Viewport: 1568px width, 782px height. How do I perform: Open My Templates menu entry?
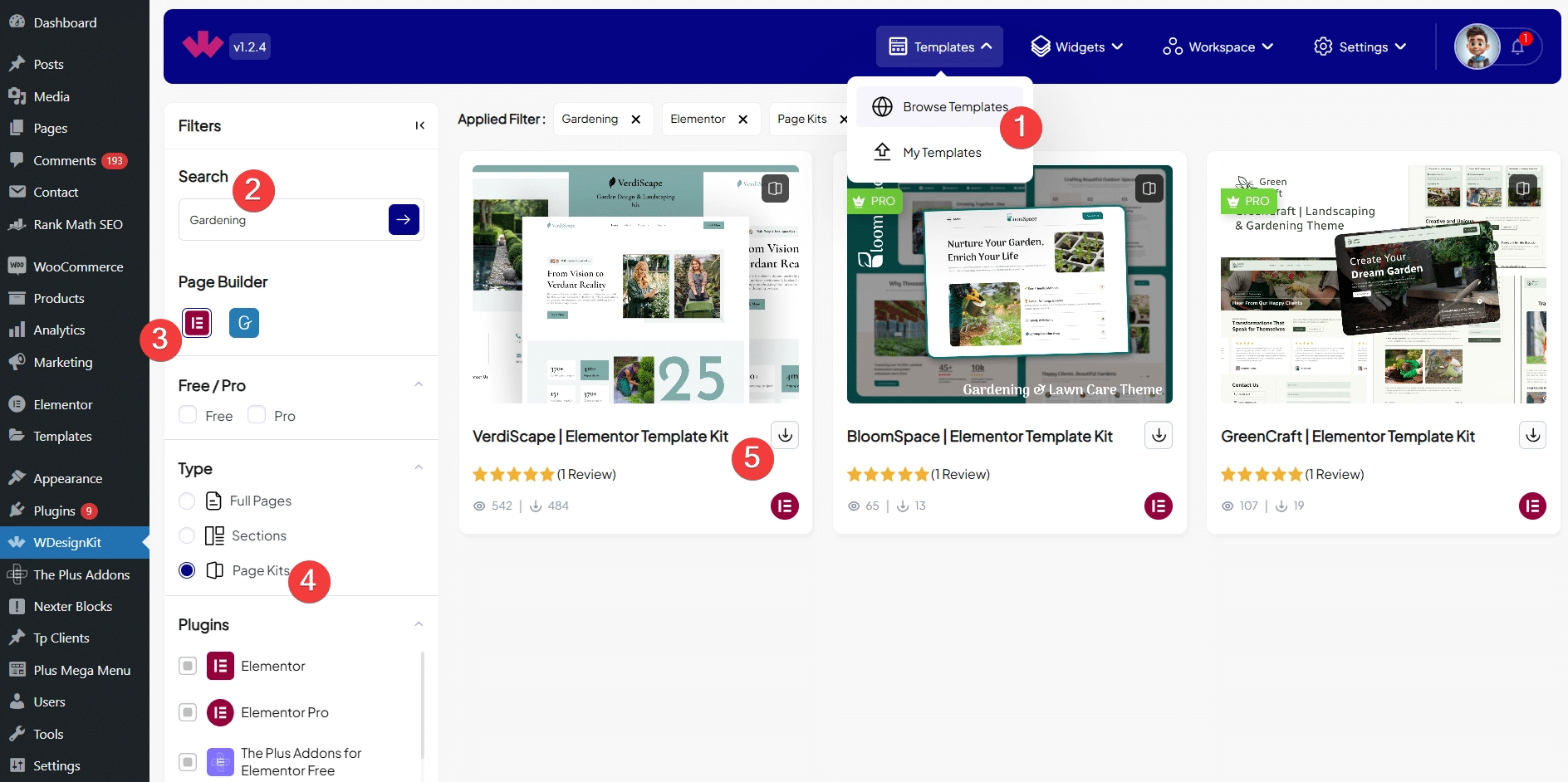(940, 153)
